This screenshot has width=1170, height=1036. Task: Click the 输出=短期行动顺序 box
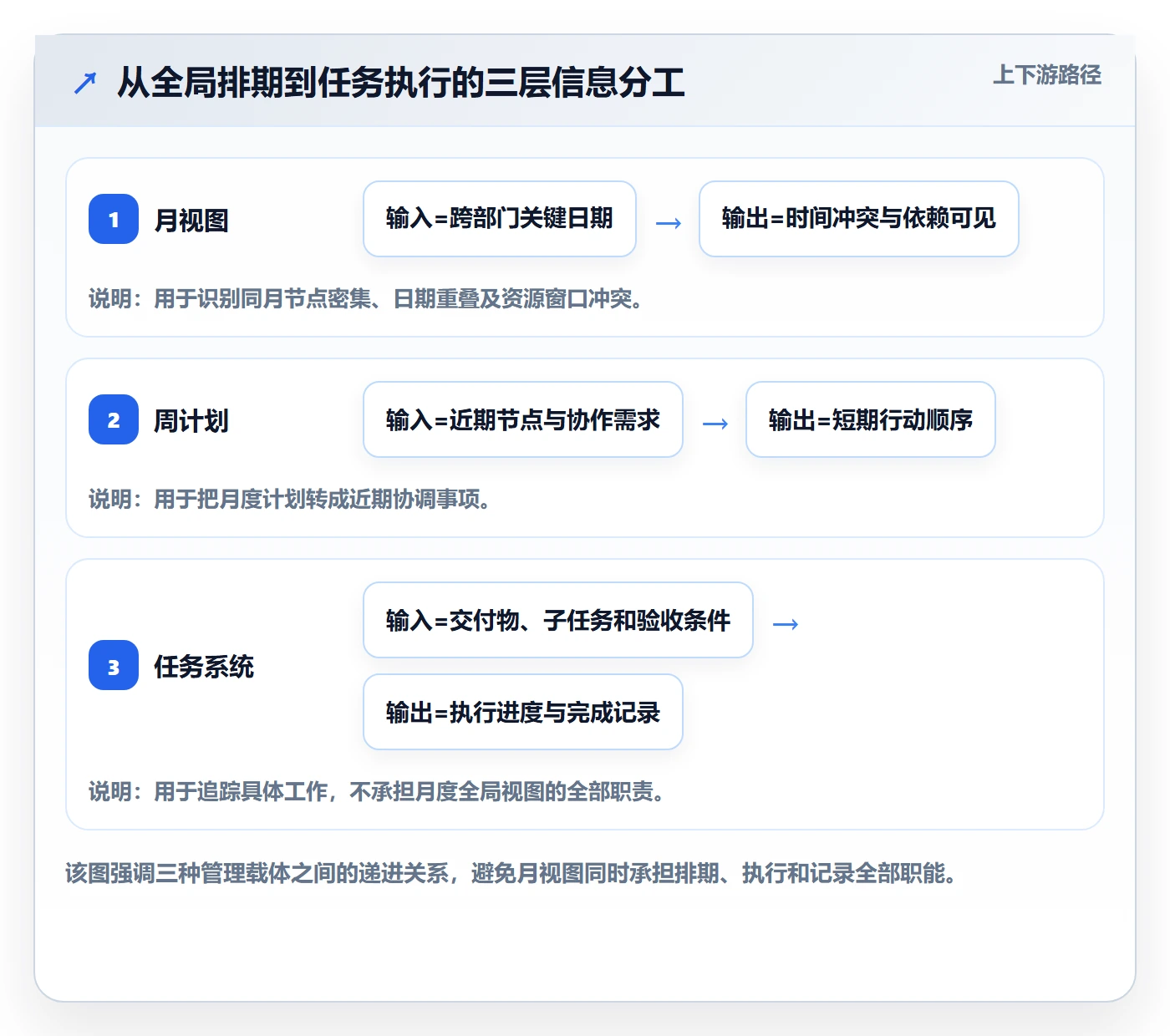[x=871, y=419]
